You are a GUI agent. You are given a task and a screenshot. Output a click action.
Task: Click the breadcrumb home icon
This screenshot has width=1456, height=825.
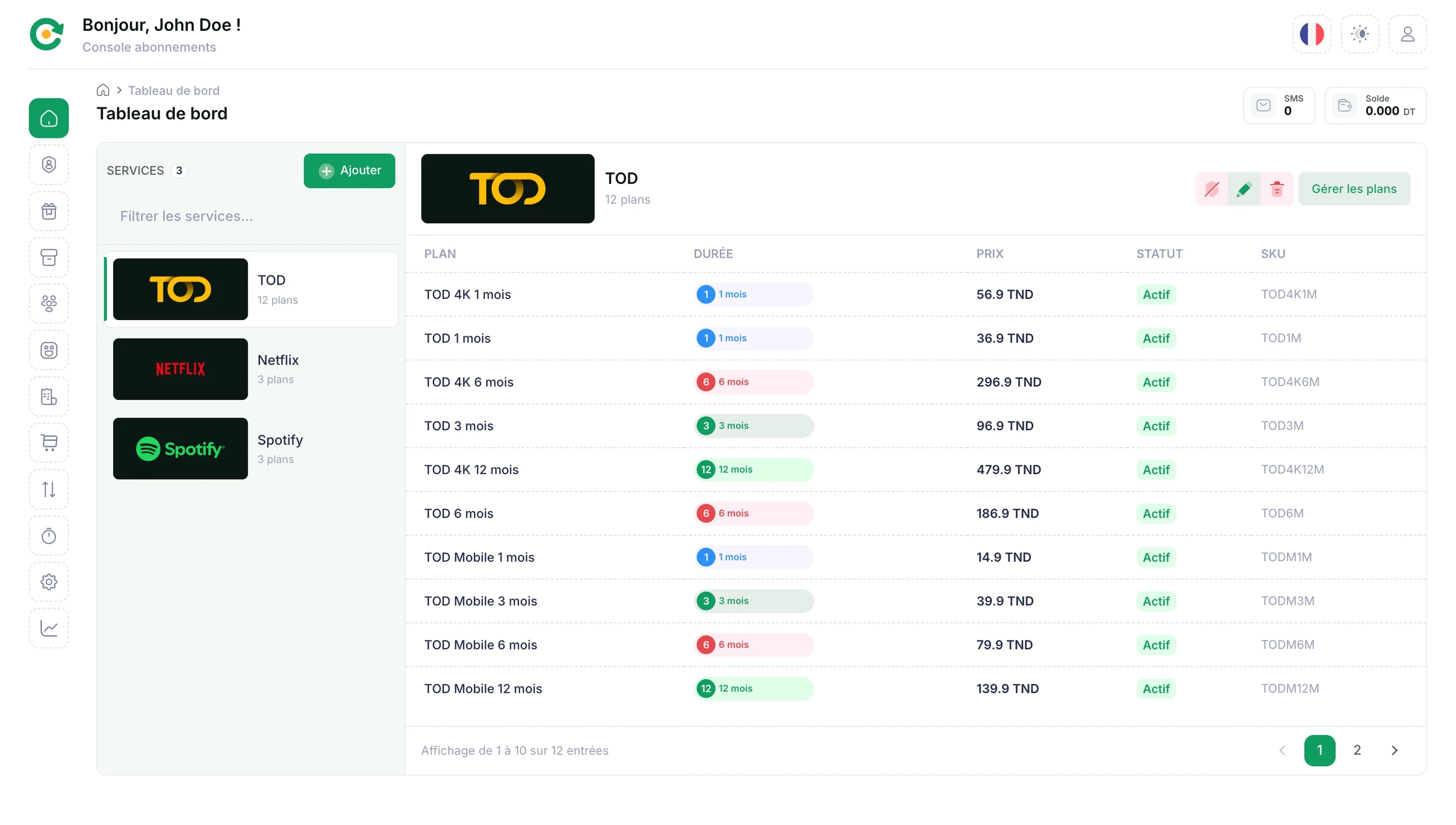(x=103, y=90)
